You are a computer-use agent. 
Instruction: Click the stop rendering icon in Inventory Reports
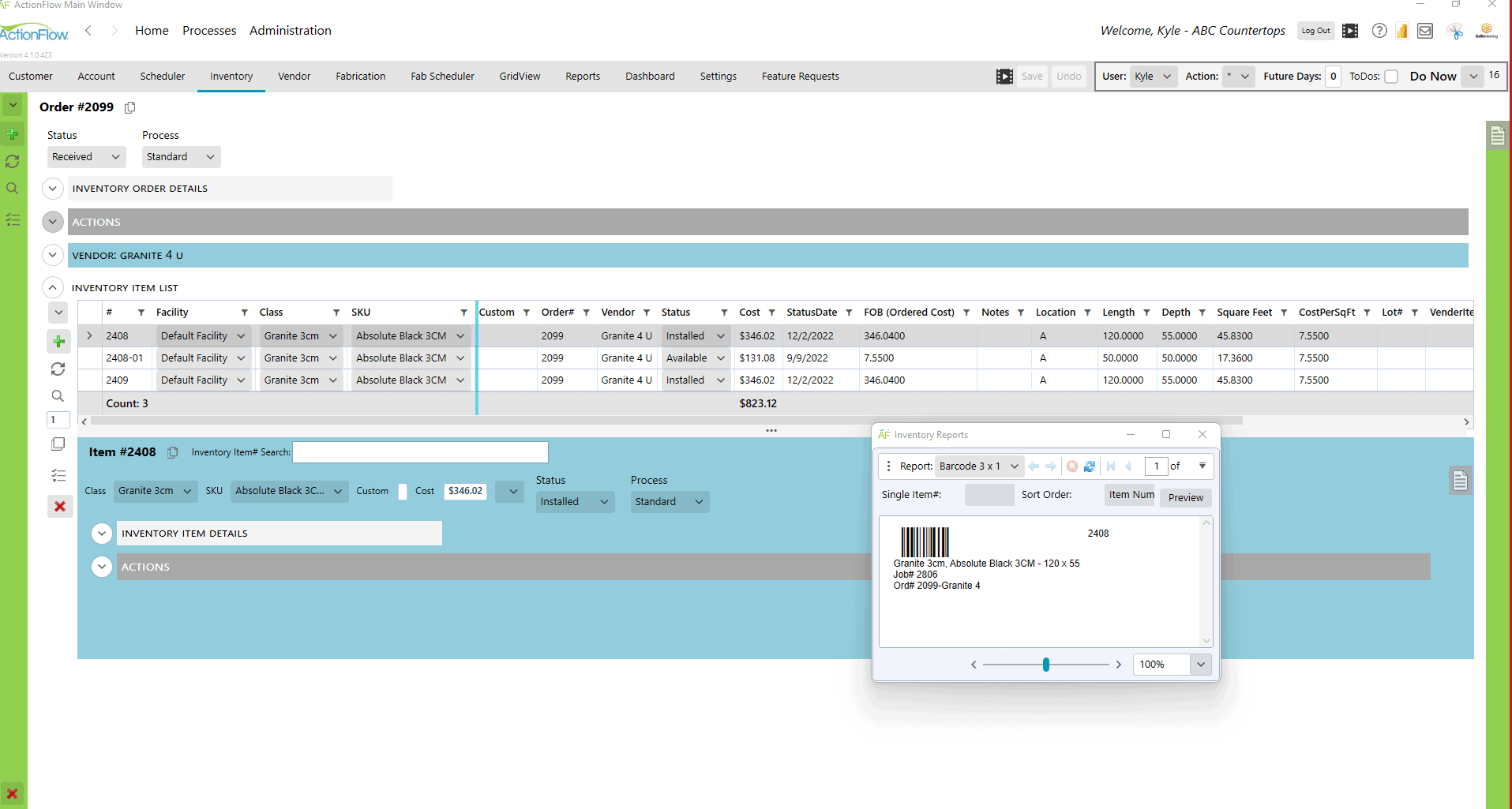point(1073,466)
